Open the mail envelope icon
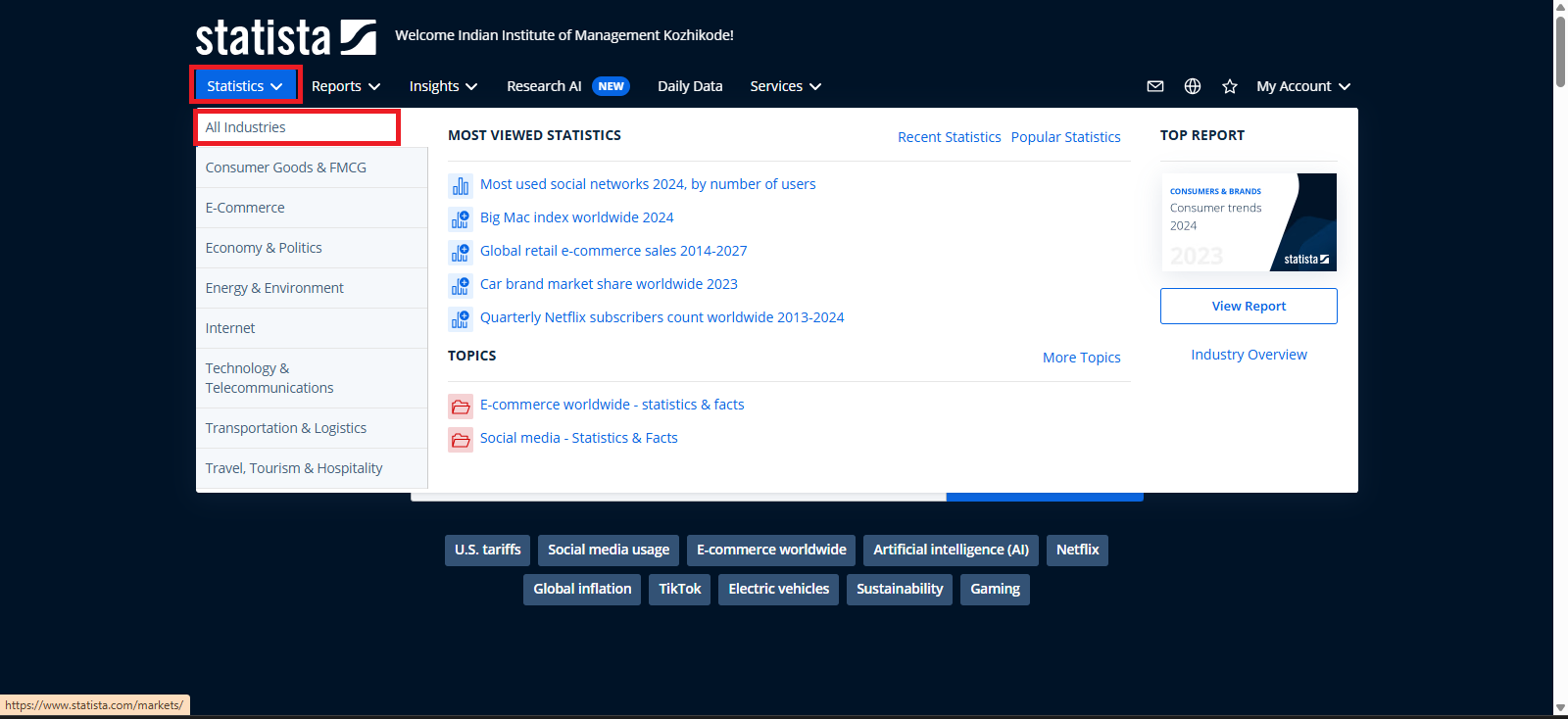Viewport: 1568px width, 719px height. coord(1155,86)
